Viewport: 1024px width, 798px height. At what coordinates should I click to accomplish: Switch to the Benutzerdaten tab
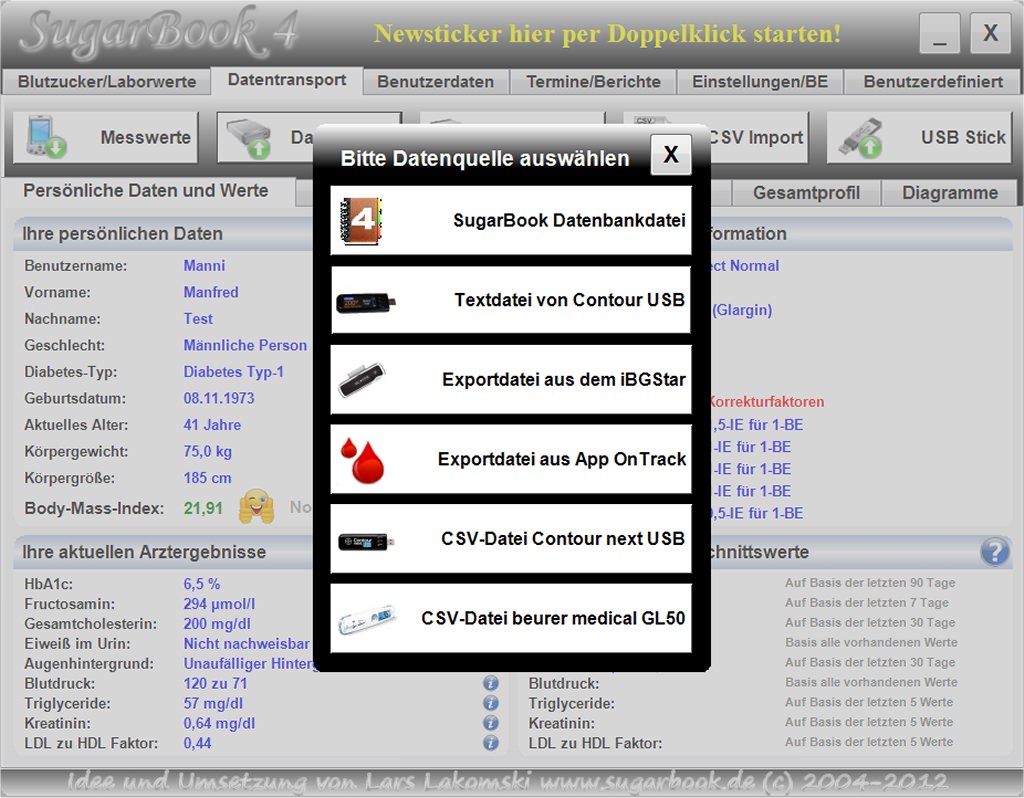pos(437,82)
